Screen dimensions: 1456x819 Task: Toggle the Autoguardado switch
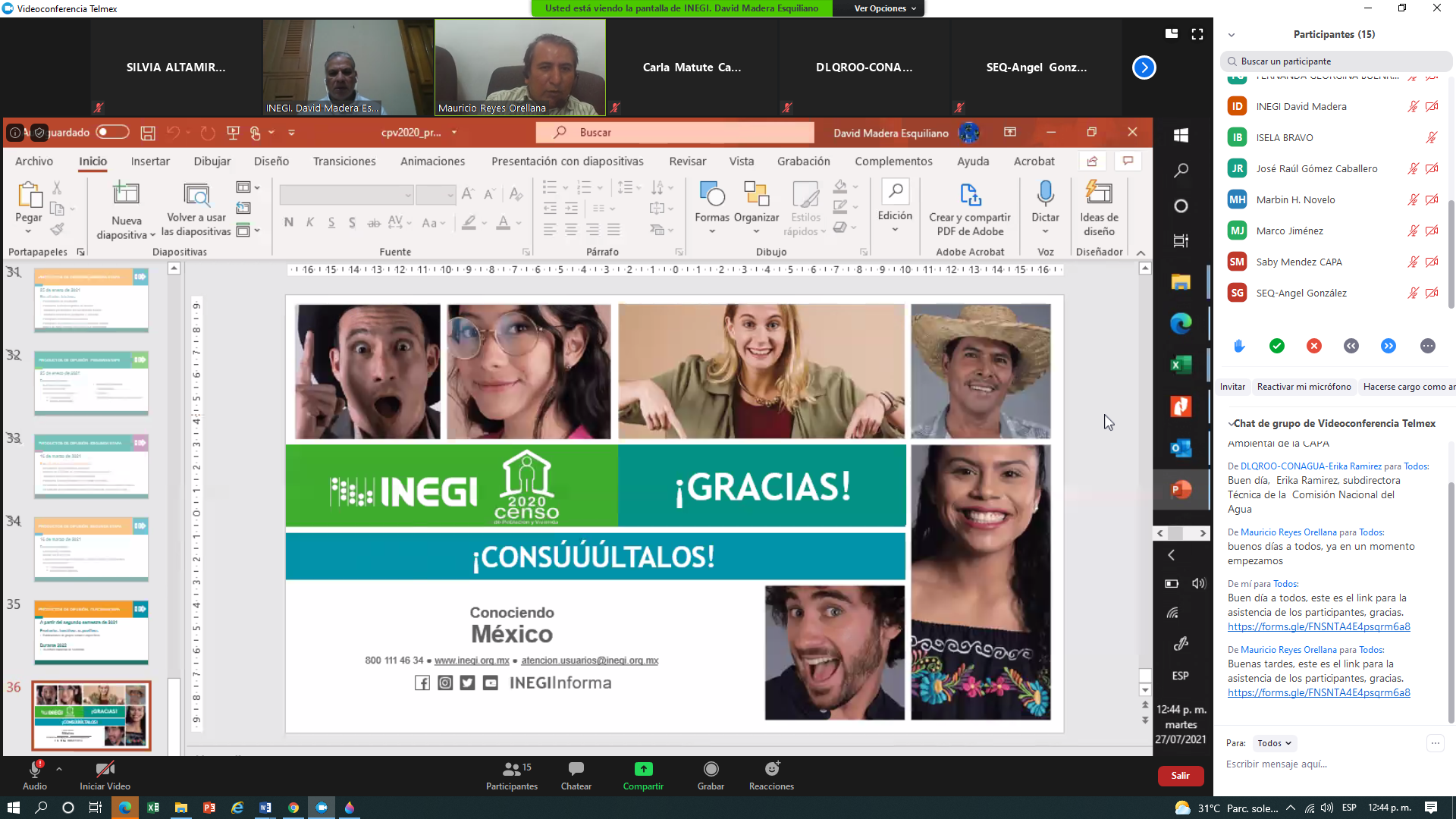(x=112, y=132)
